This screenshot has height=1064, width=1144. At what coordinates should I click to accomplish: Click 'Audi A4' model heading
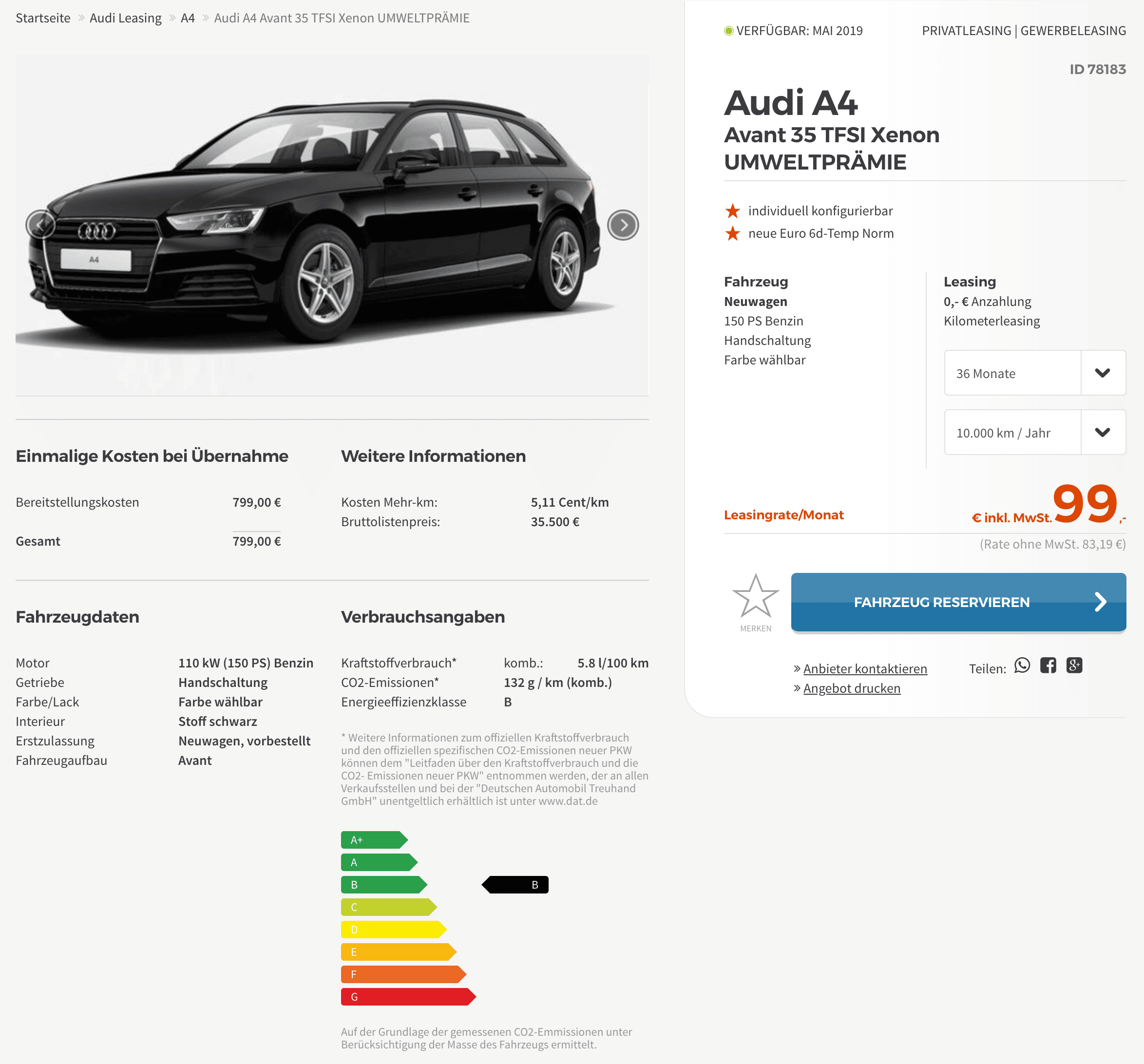tap(791, 103)
